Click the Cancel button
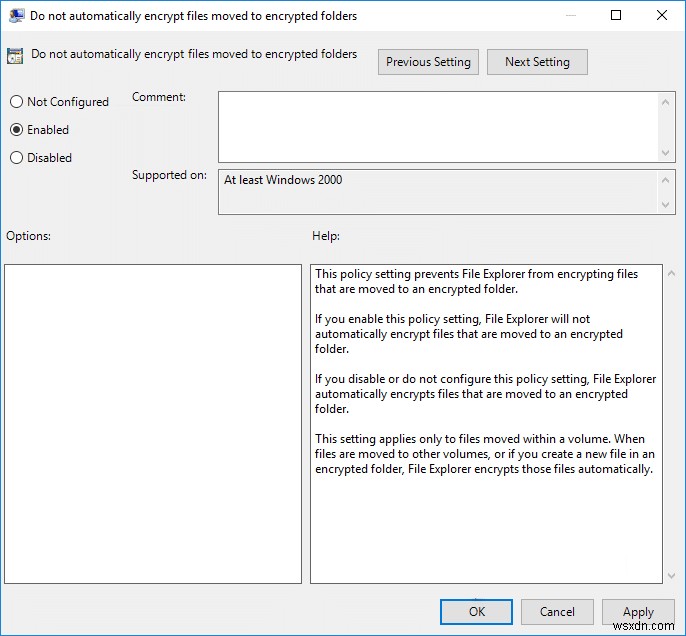The width and height of the screenshot is (686, 636). (557, 612)
